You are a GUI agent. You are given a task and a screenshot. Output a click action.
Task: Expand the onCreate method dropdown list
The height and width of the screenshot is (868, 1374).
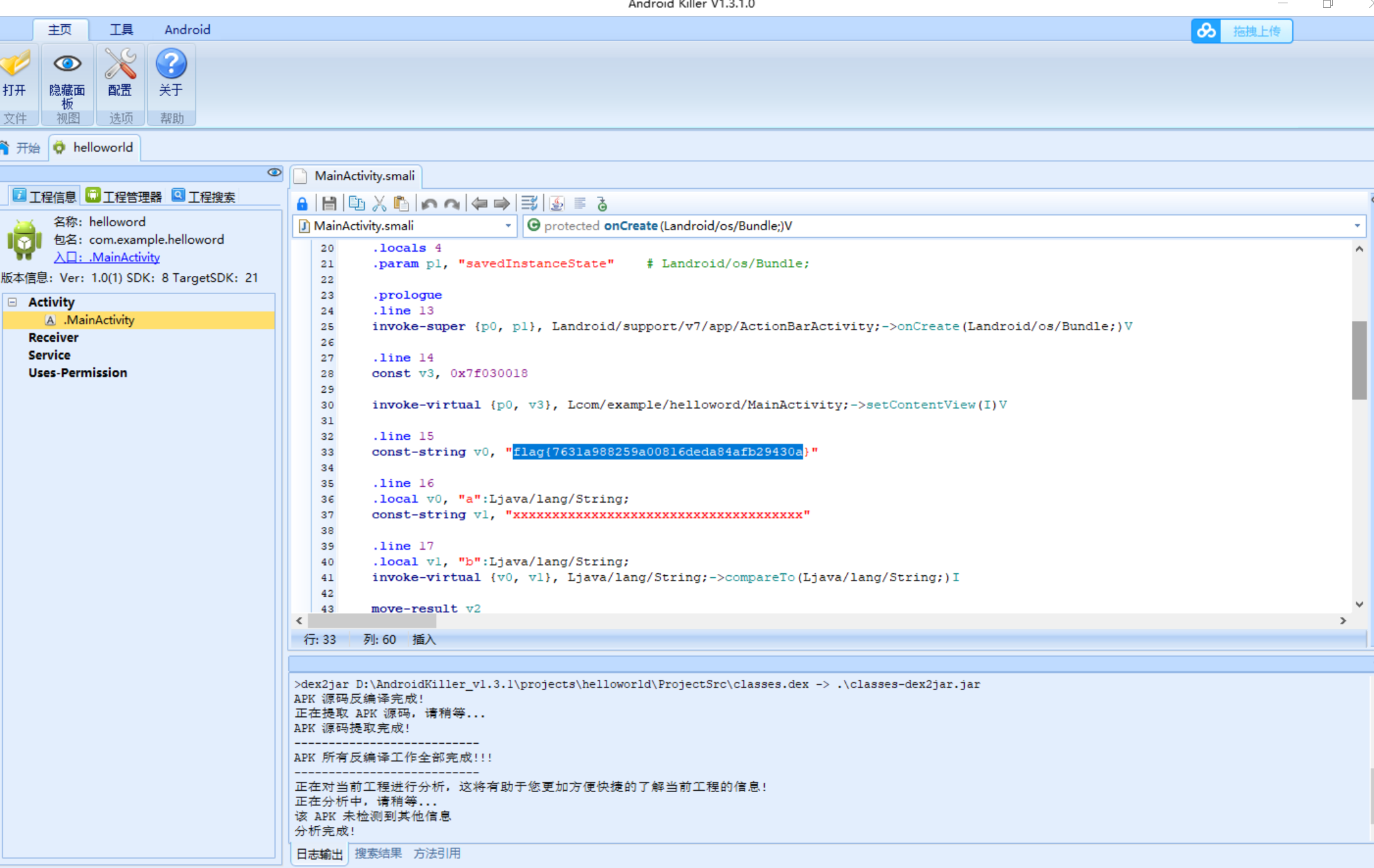point(1357,225)
